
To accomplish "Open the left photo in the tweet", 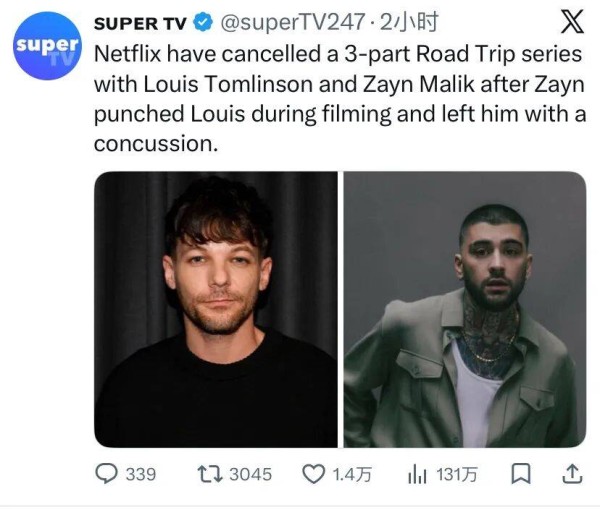I will pos(216,309).
